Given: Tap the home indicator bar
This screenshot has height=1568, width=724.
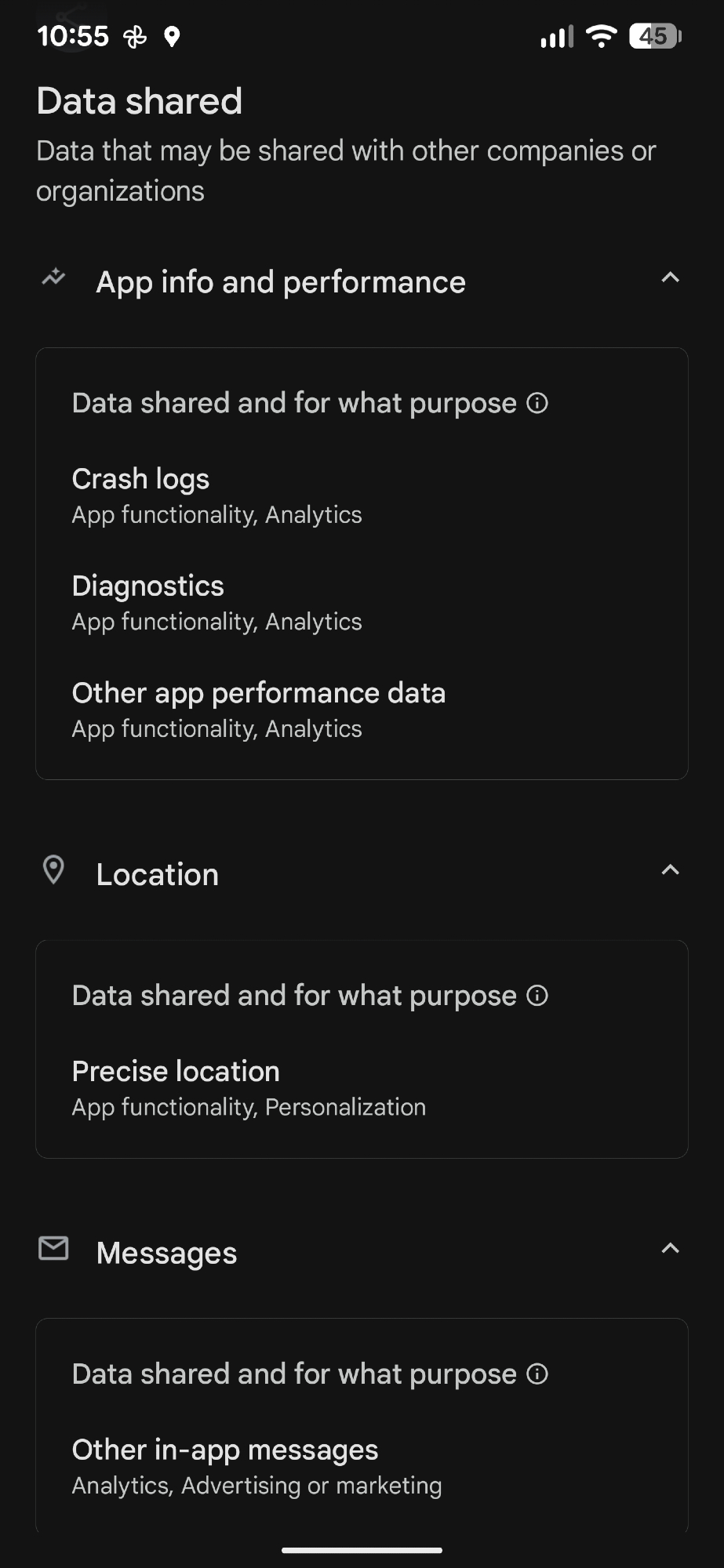Looking at the screenshot, I should click(x=362, y=1550).
